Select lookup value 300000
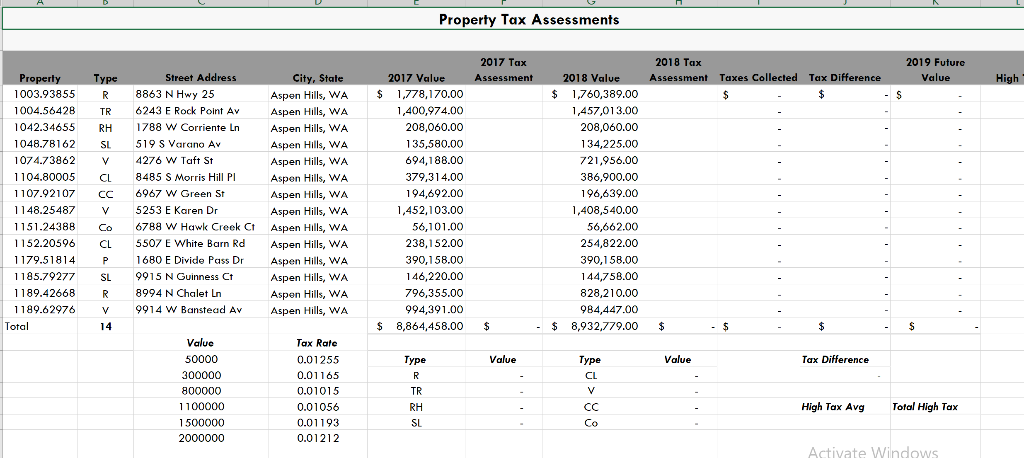 201,376
